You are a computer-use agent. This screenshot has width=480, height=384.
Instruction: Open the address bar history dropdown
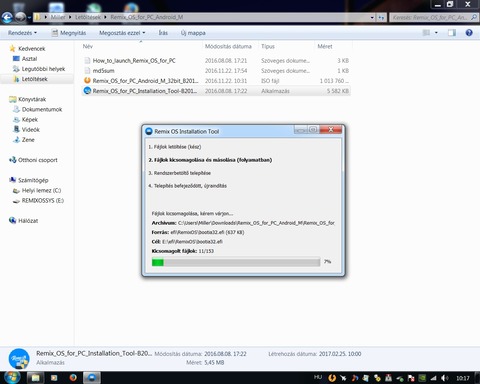[372, 17]
